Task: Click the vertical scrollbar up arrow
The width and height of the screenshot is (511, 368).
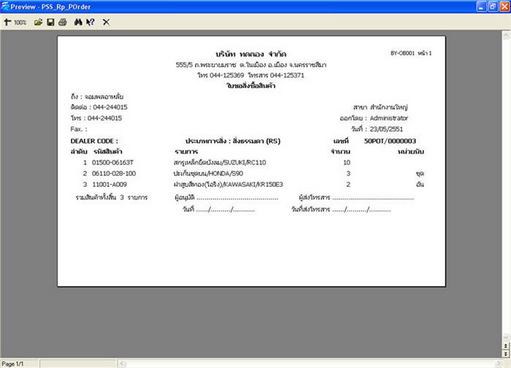Action: click(x=506, y=35)
